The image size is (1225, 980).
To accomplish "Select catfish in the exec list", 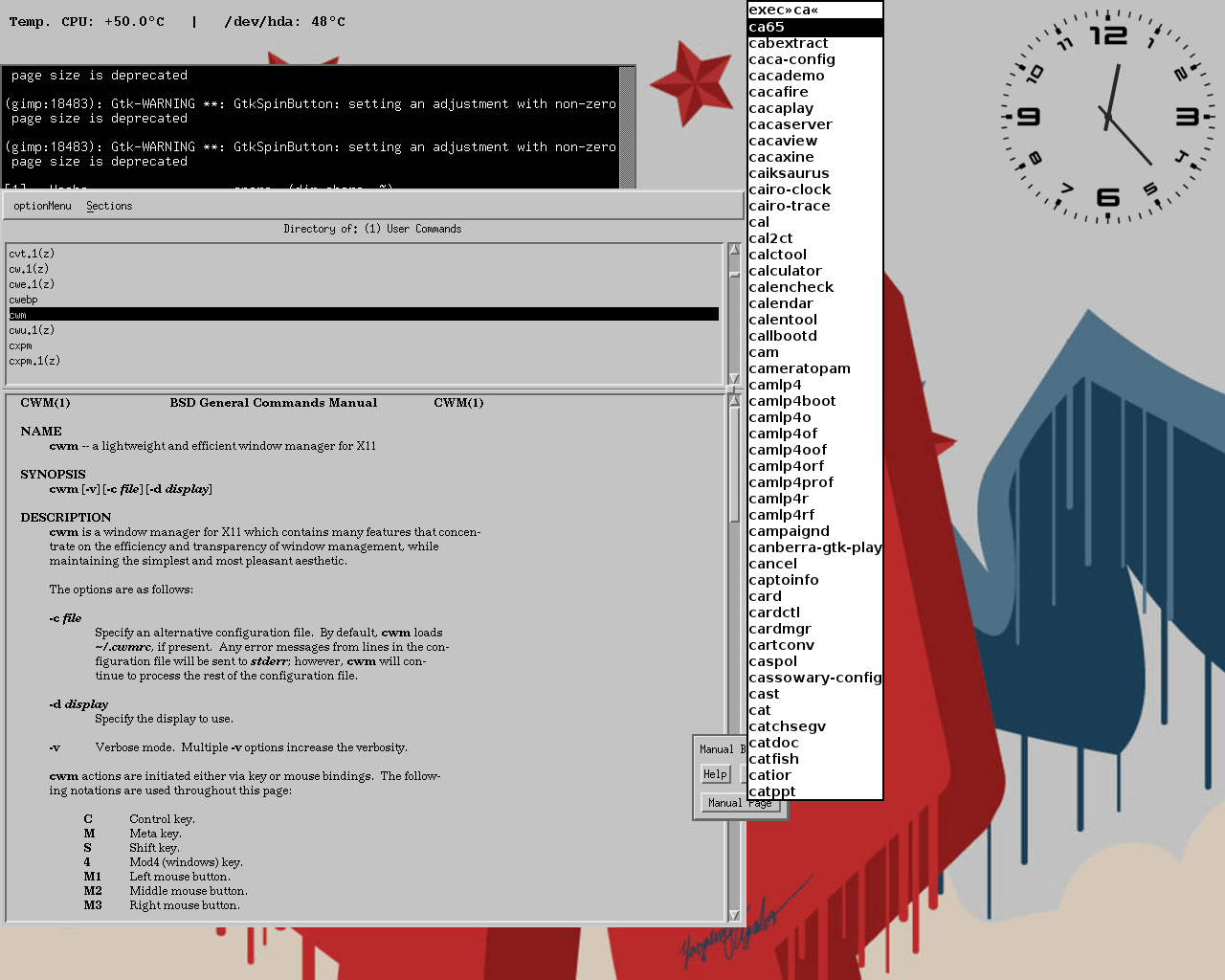I will coord(773,759).
